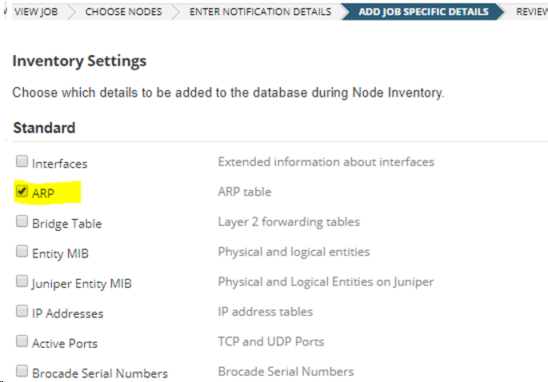This screenshot has height=382, width=548.
Task: Click the Bridge Table label
Action: coord(67,224)
